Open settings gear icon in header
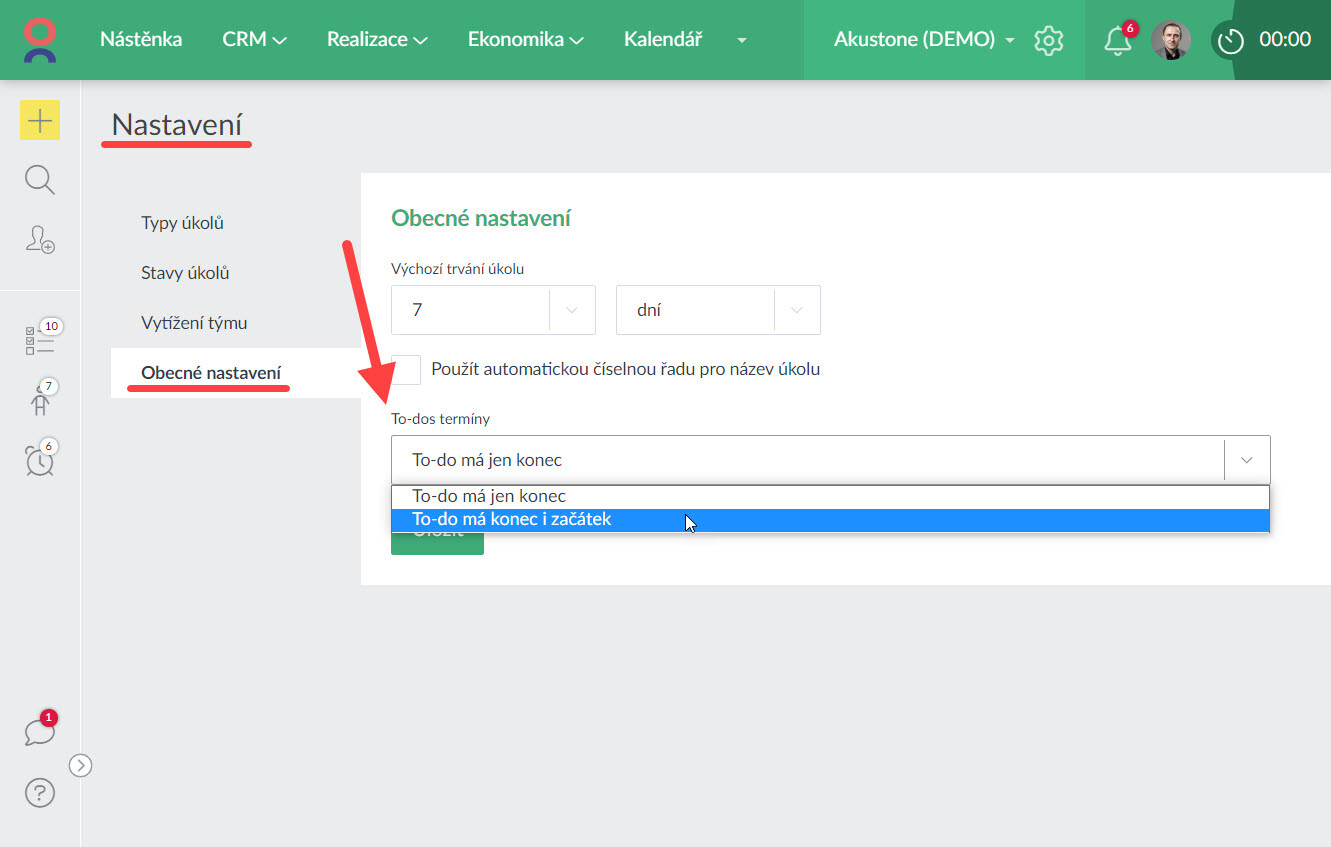The image size is (1331, 847). coord(1048,40)
